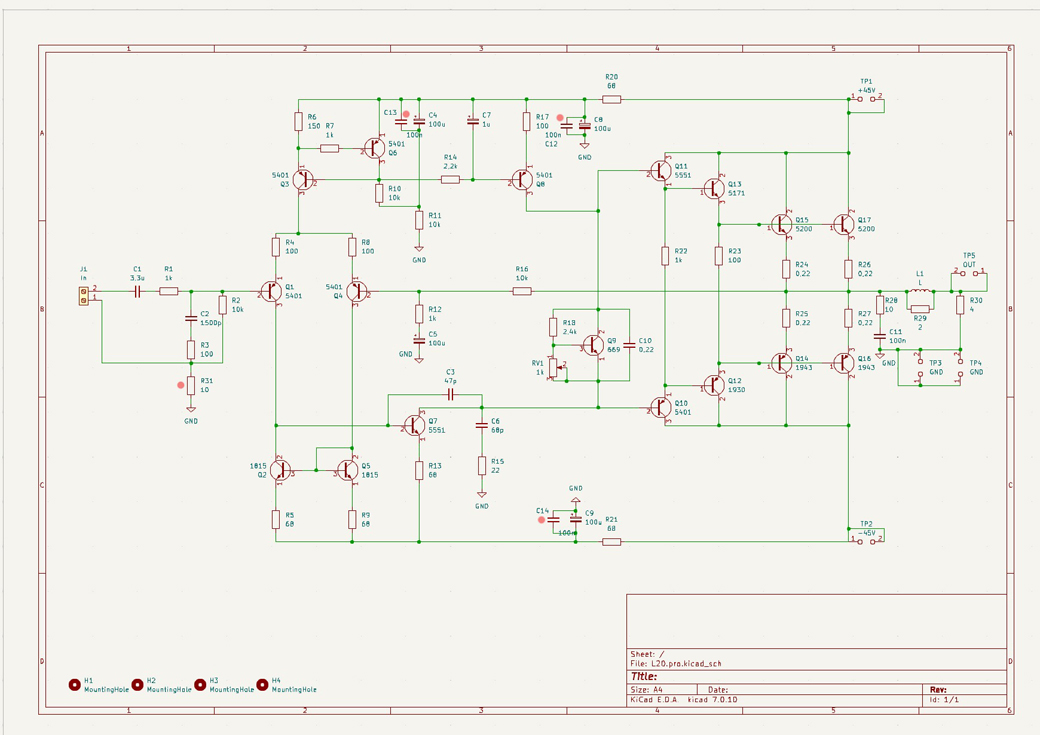1040x735 pixels.
Task: Click the R16 10k feedback resistor
Action: (x=522, y=291)
